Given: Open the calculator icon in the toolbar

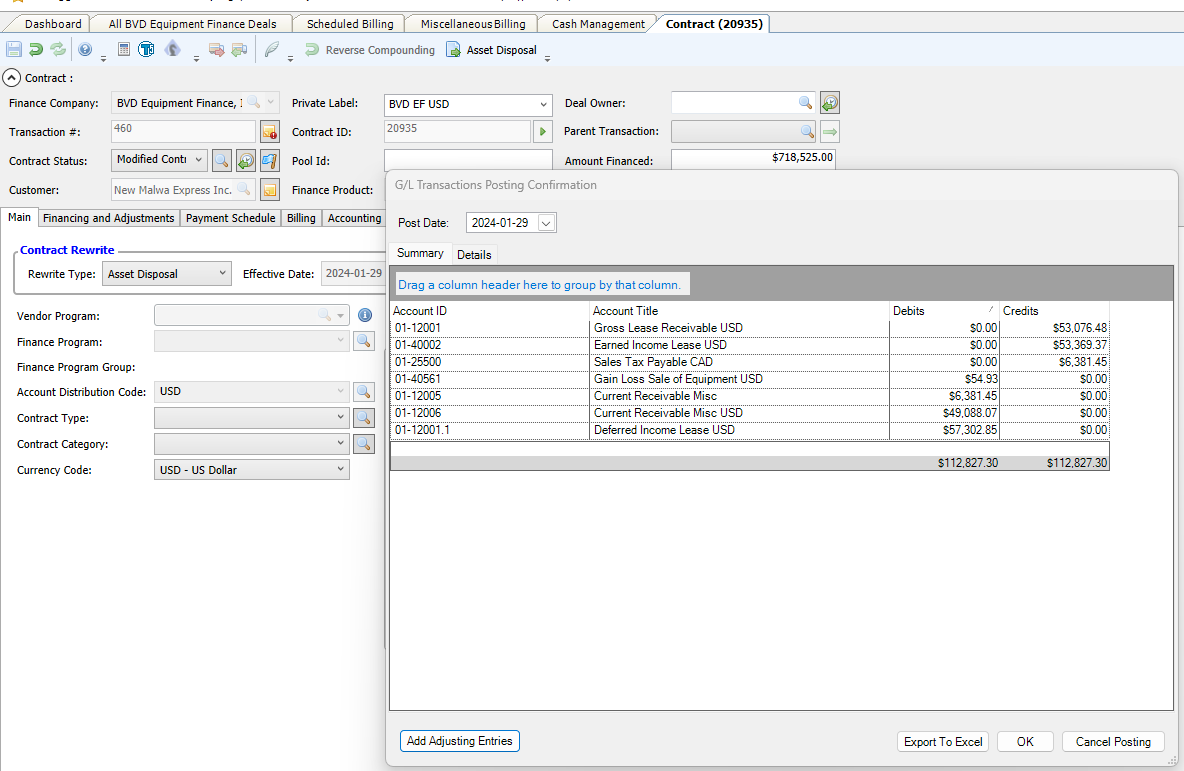Looking at the screenshot, I should [x=124, y=50].
